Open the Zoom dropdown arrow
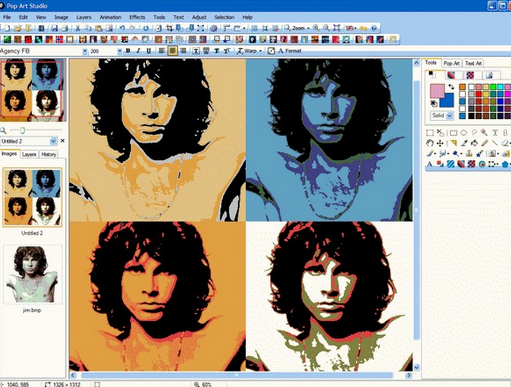 pyautogui.click(x=308, y=28)
